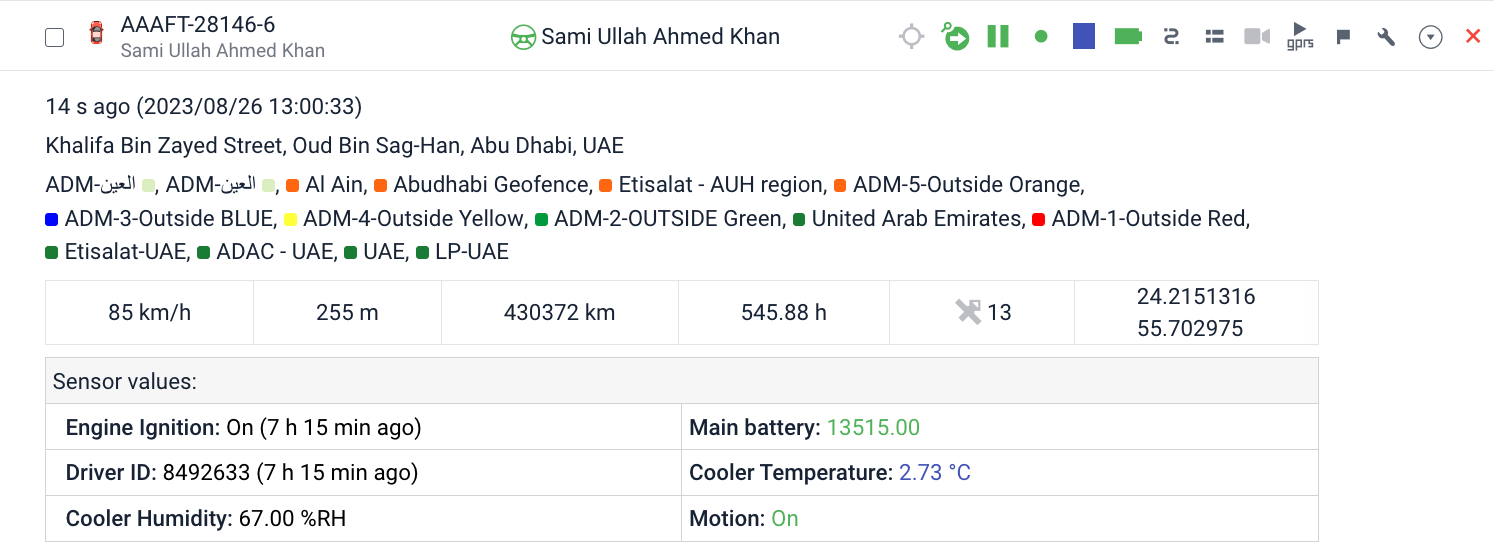Open the track route icon

(1171, 37)
